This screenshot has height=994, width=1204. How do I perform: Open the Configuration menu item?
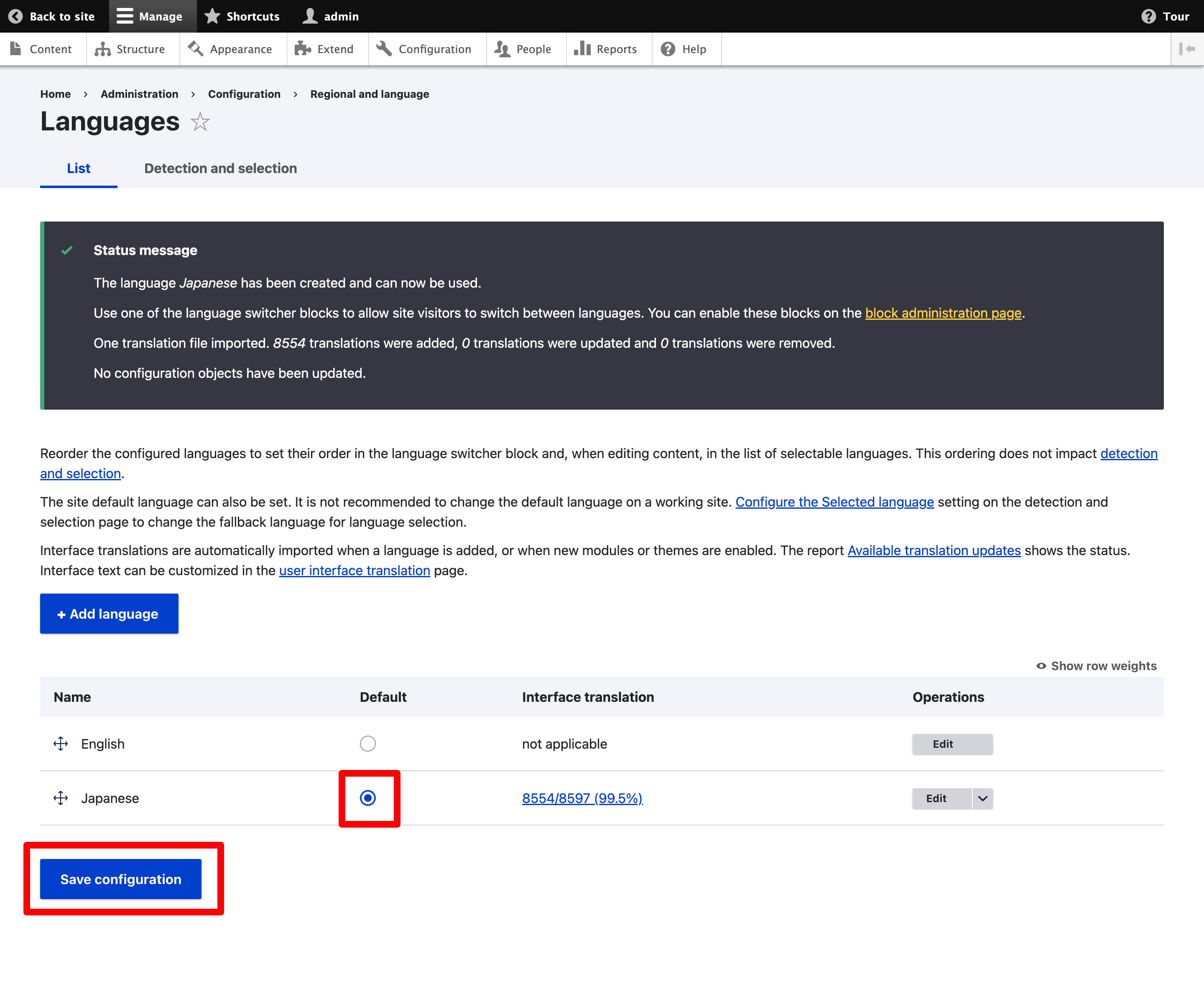pyautogui.click(x=424, y=49)
